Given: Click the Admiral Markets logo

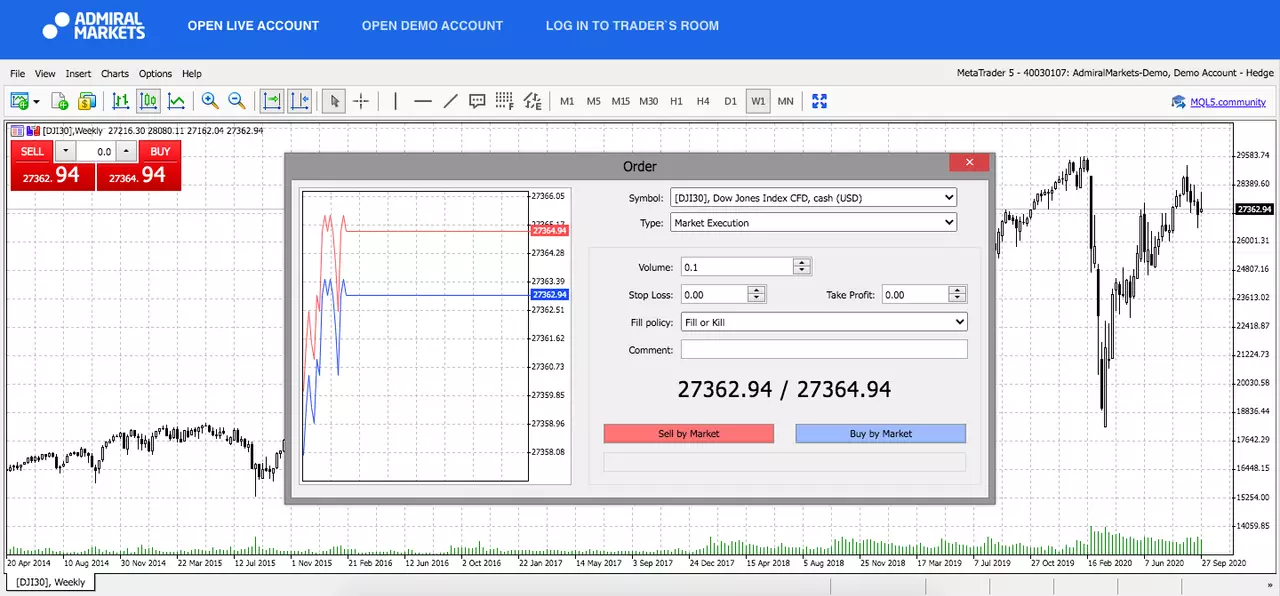Looking at the screenshot, I should pyautogui.click(x=94, y=26).
